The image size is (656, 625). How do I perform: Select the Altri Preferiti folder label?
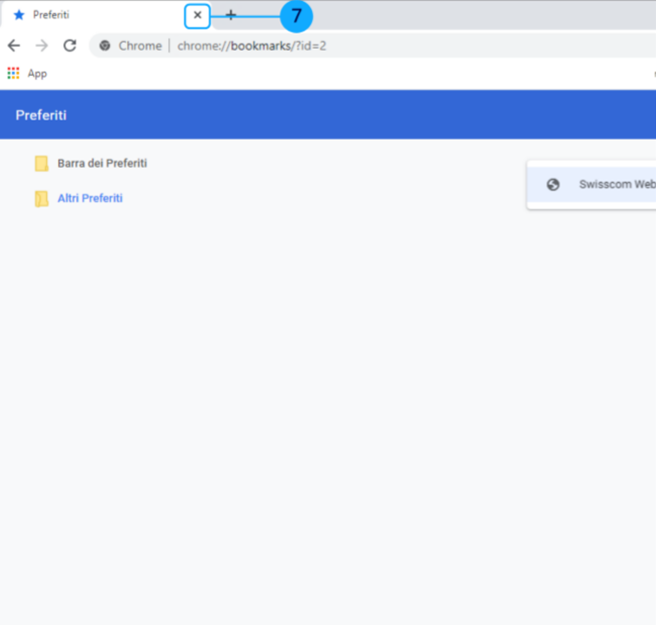(90, 198)
